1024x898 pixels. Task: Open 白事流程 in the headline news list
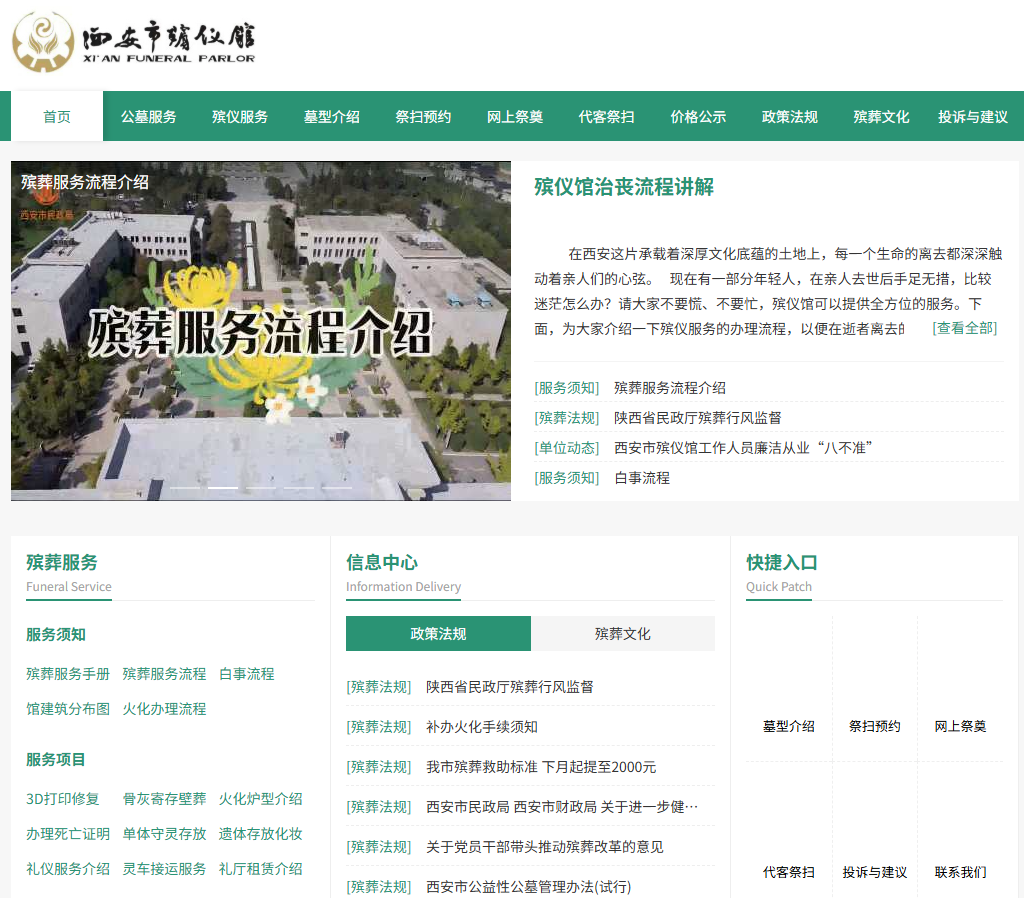pyautogui.click(x=642, y=478)
